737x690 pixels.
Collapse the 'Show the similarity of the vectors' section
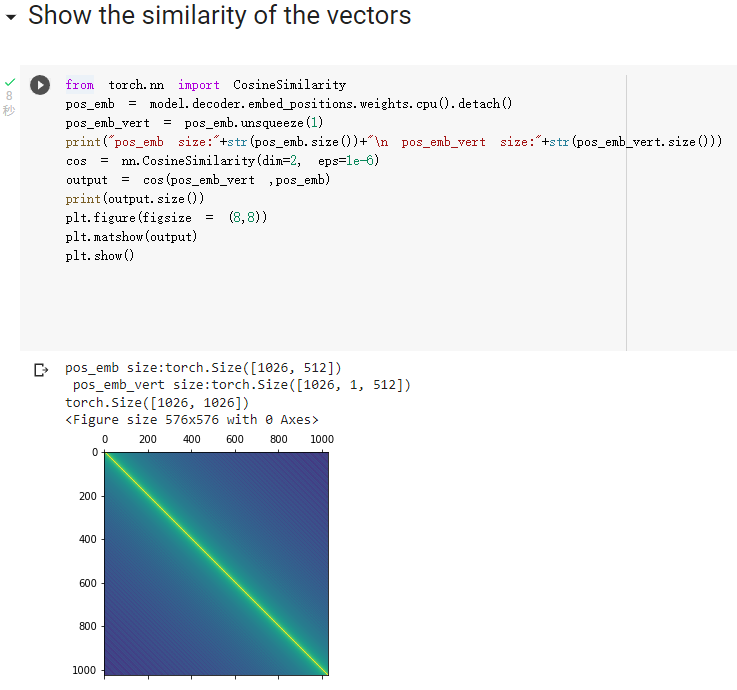tap(10, 17)
